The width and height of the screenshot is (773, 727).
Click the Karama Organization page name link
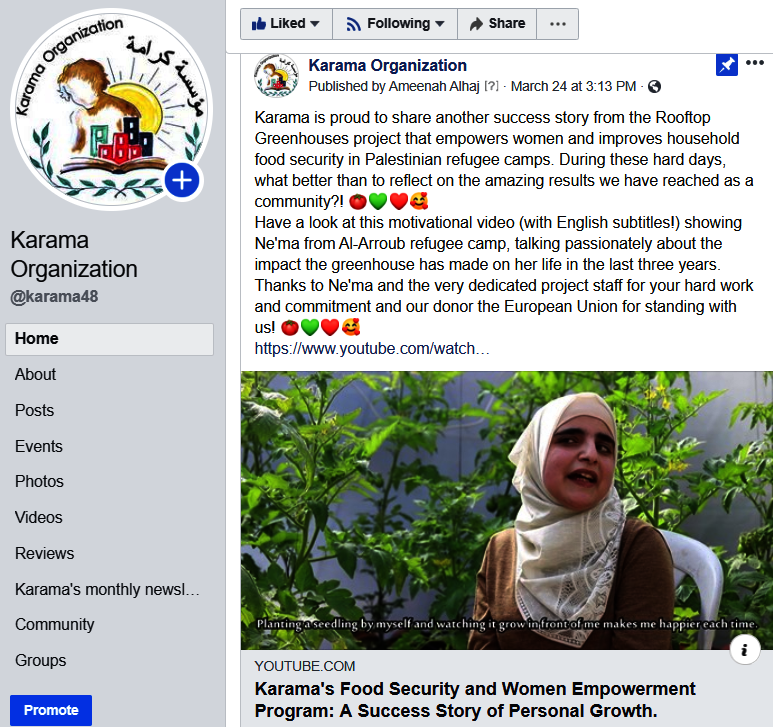tap(387, 66)
